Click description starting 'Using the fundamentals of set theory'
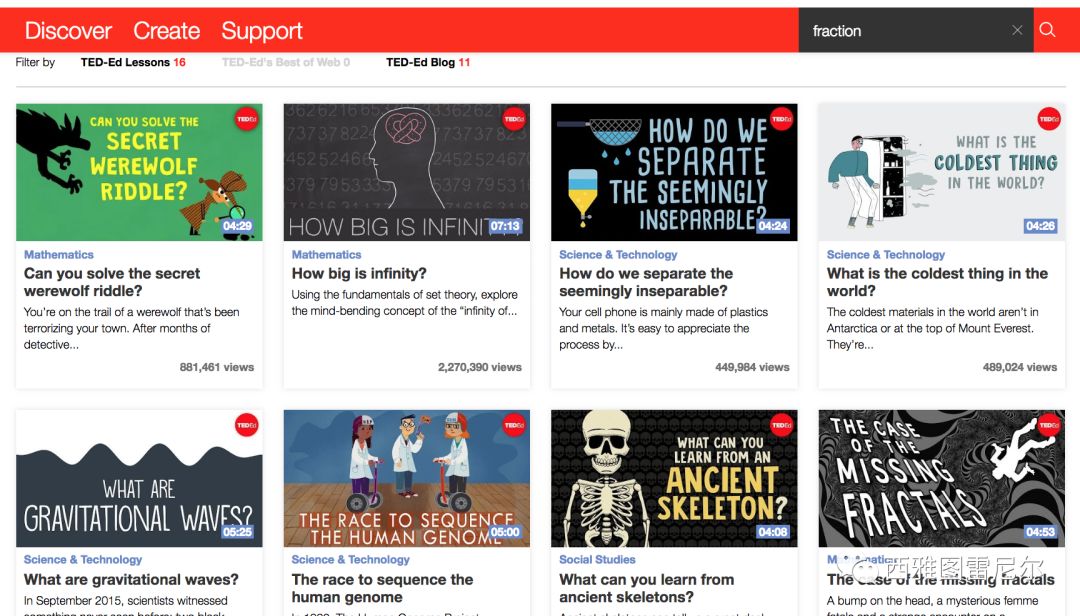The height and width of the screenshot is (616, 1080). (x=404, y=302)
